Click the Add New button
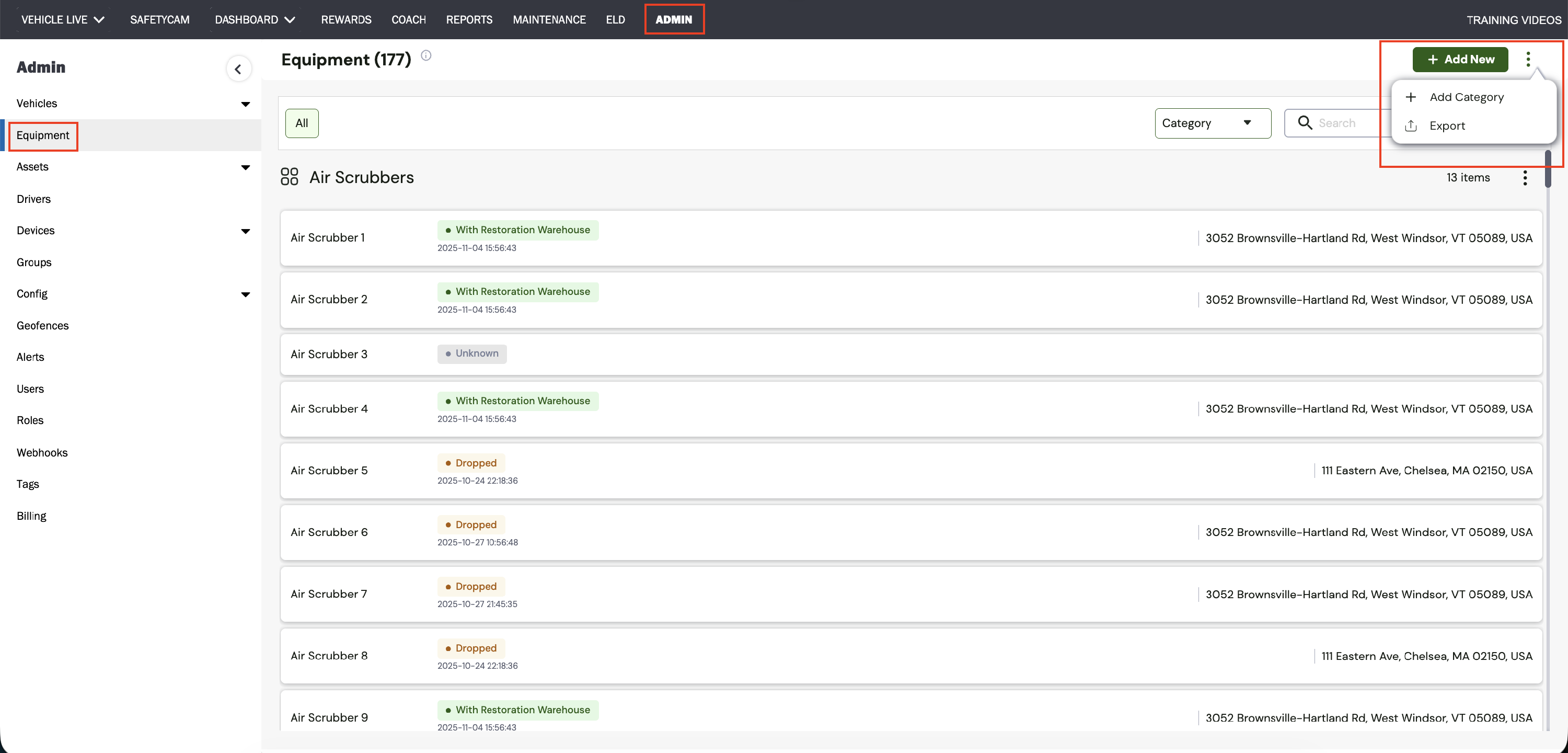The width and height of the screenshot is (1568, 753). (x=1460, y=59)
